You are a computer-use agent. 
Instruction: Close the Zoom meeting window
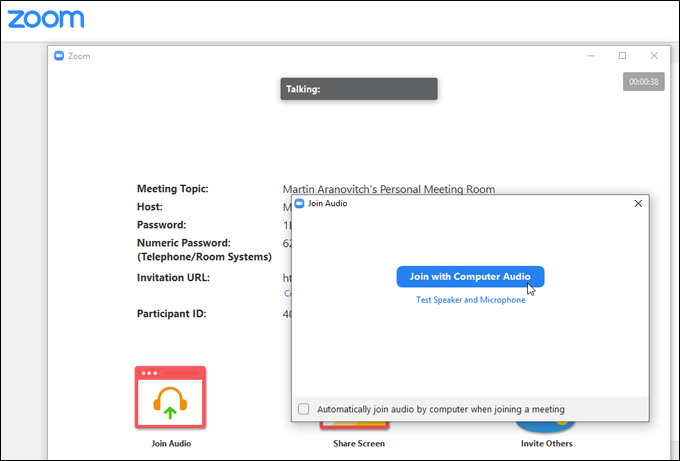(654, 56)
